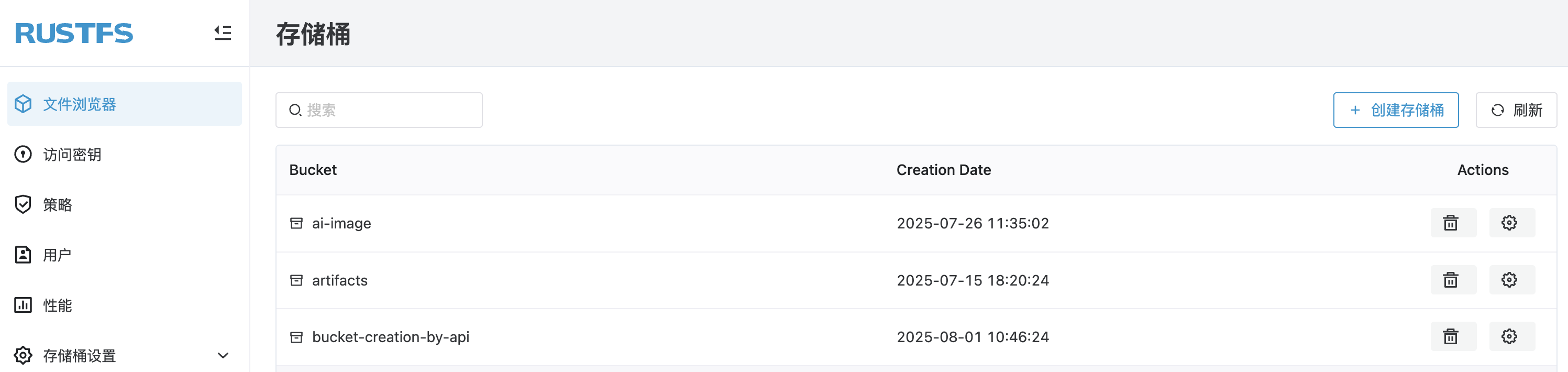The image size is (1568, 372).
Task: Navigate to 性能 in the sidebar
Action: tap(57, 305)
